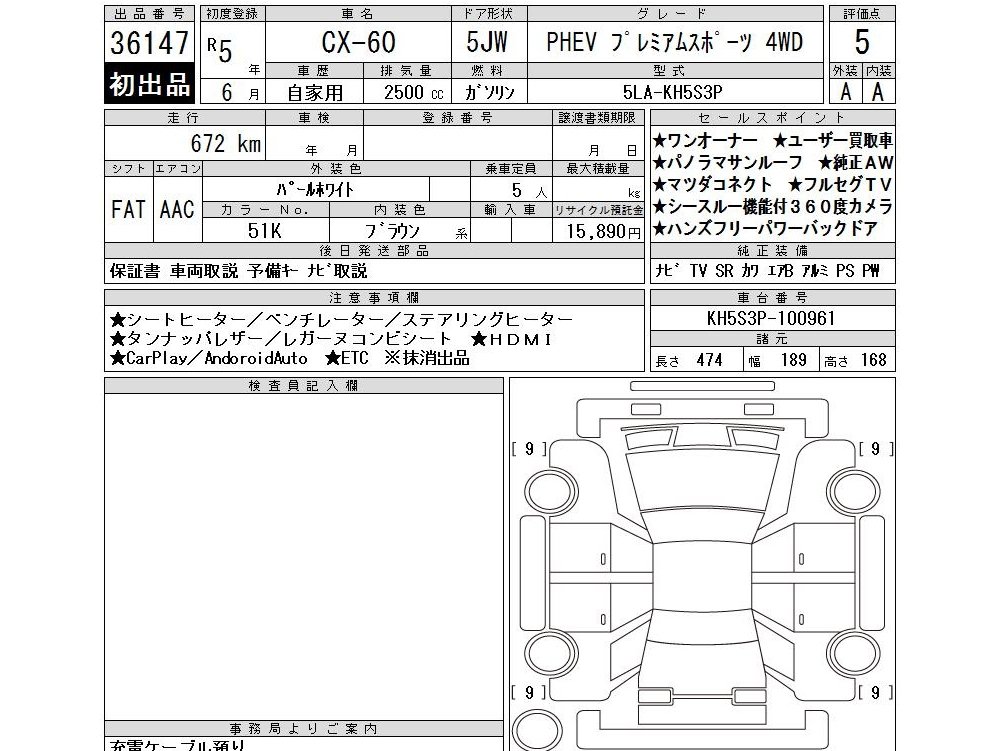Click the exterior grade A cell
1001x751 pixels.
pyautogui.click(x=846, y=91)
